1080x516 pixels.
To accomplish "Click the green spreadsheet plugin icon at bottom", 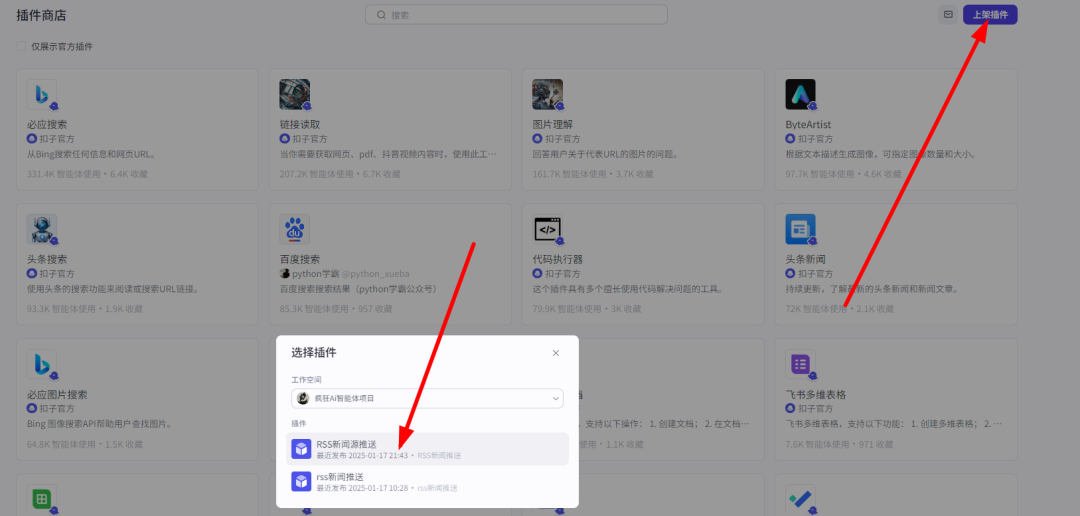I will [42, 499].
